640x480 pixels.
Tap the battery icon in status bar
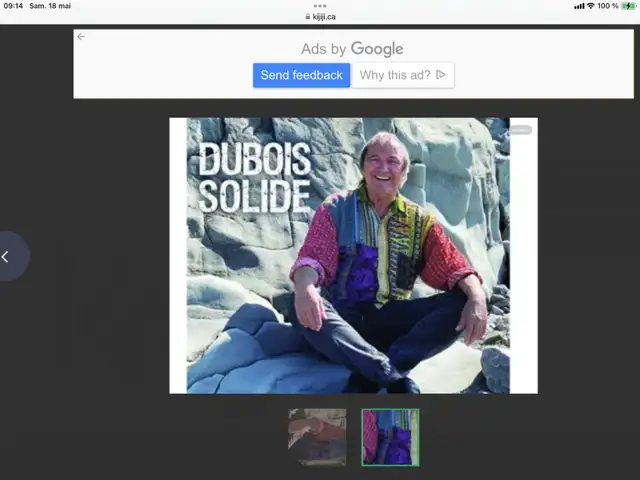628,6
